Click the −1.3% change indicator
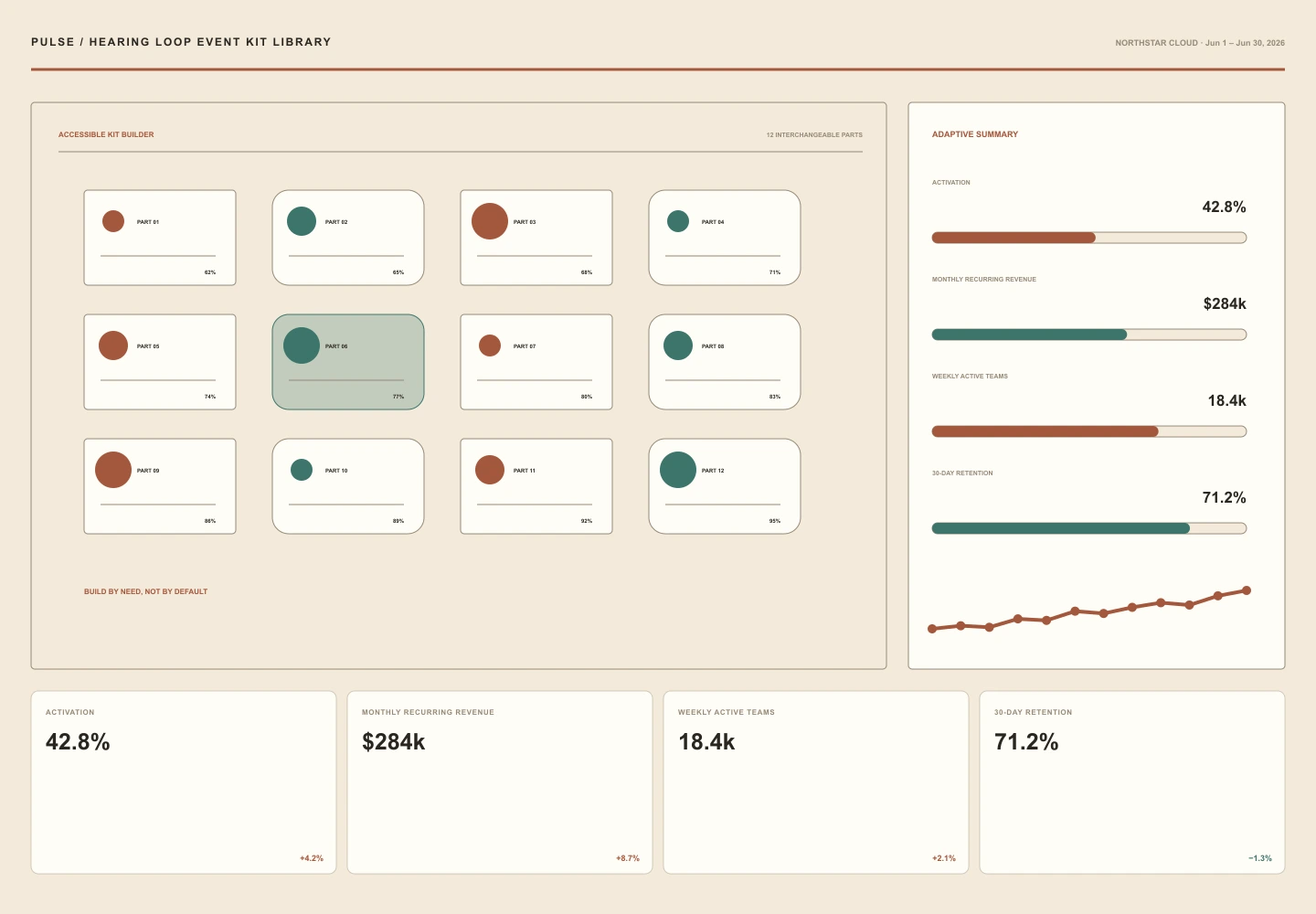1316x914 pixels. point(1260,858)
